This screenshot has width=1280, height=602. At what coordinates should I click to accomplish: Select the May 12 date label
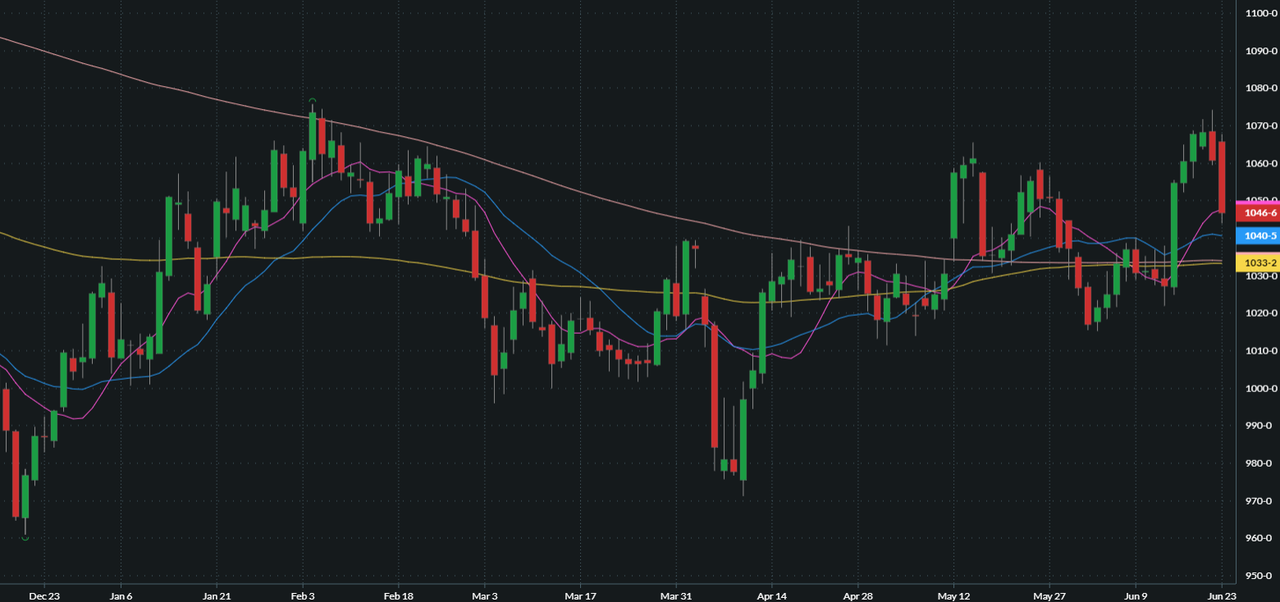click(954, 595)
